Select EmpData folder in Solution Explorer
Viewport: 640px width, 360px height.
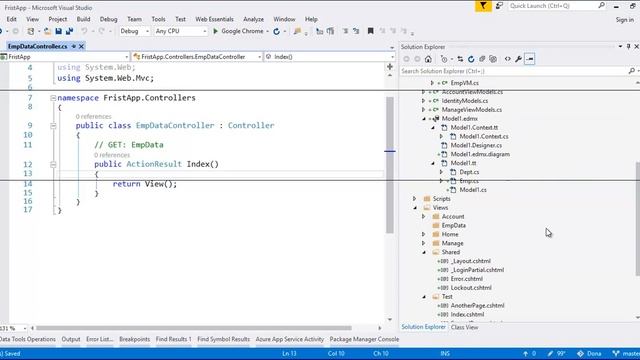453,225
